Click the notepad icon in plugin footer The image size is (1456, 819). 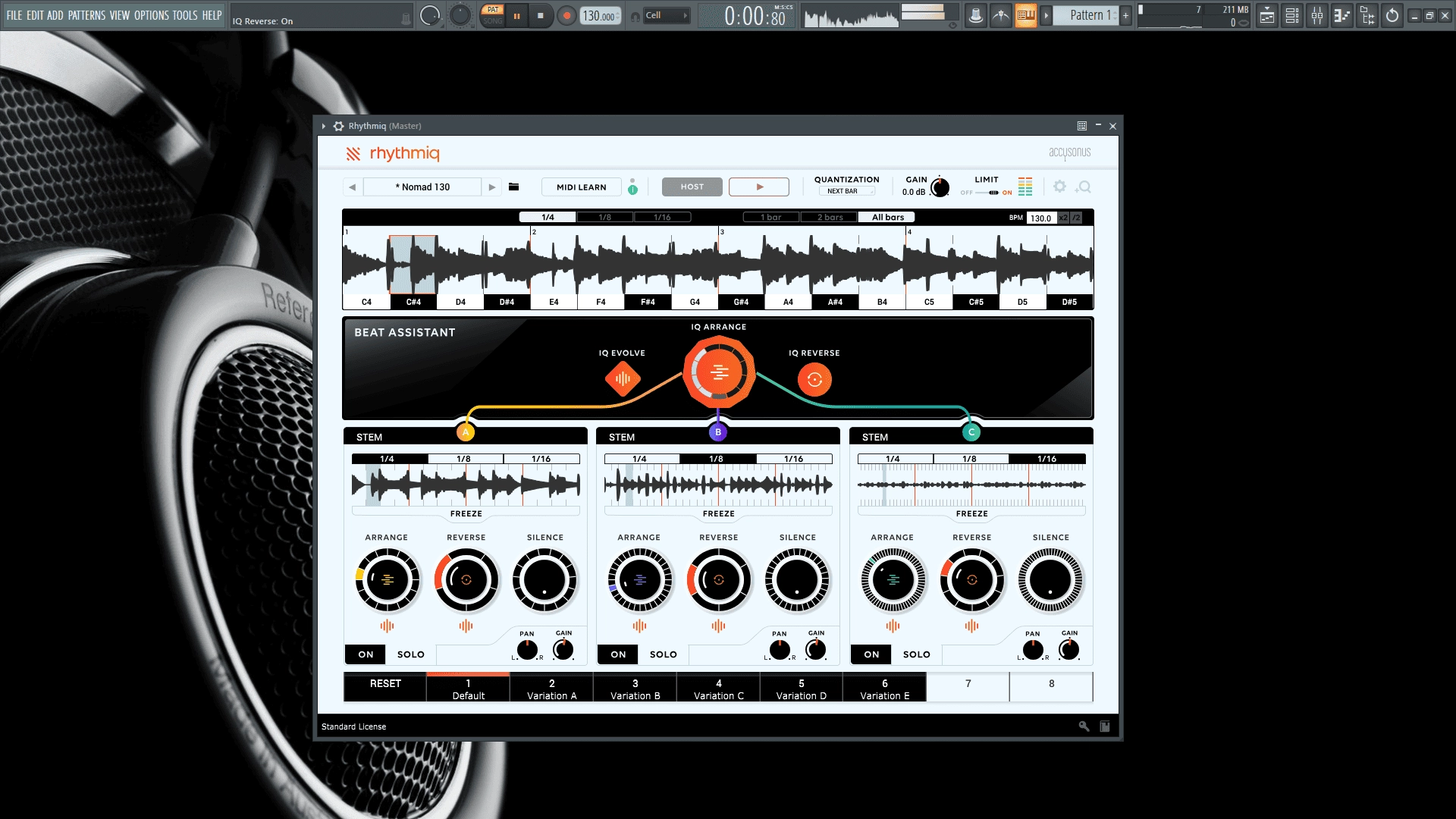1105,726
